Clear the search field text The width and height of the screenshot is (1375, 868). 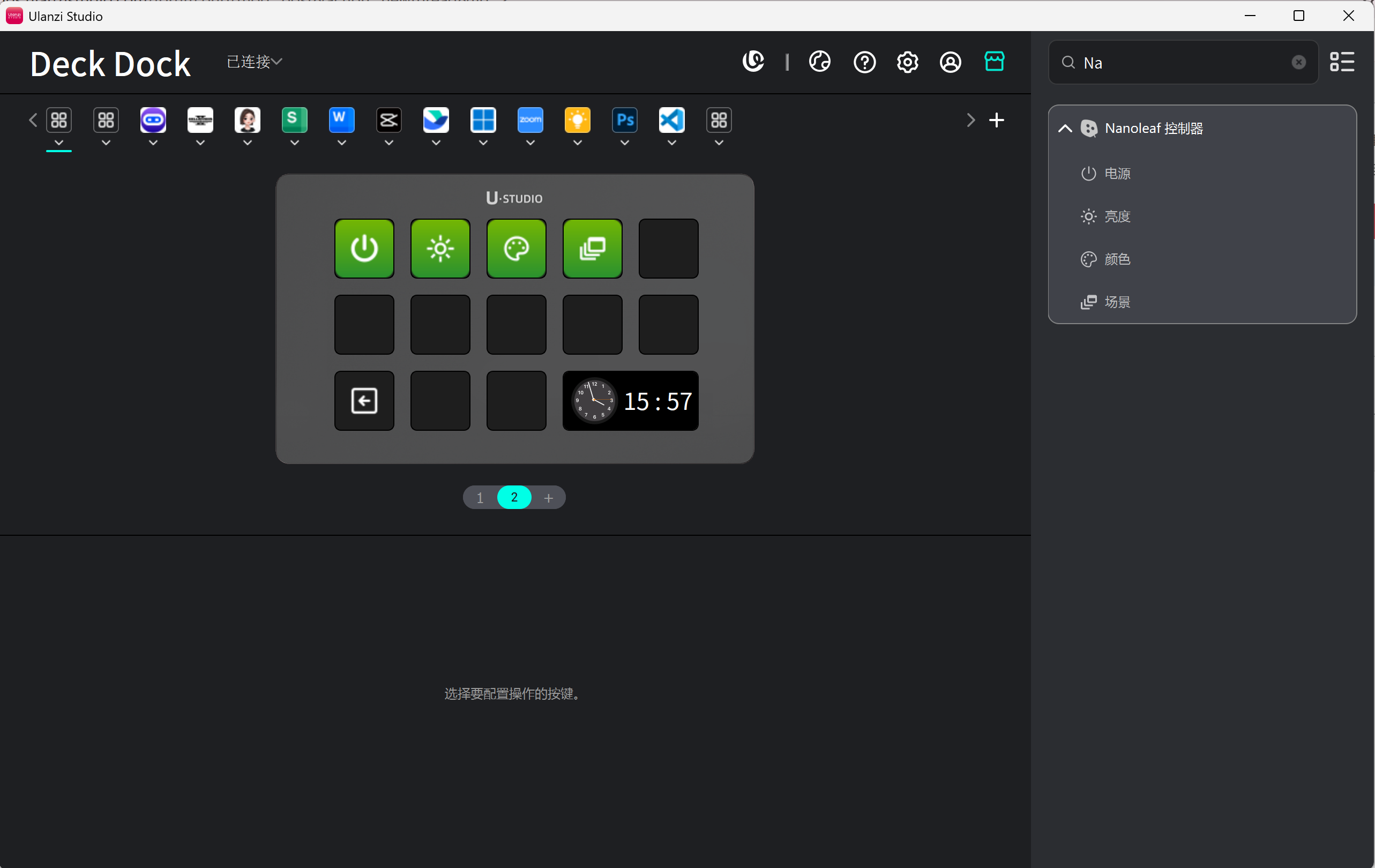click(1298, 62)
